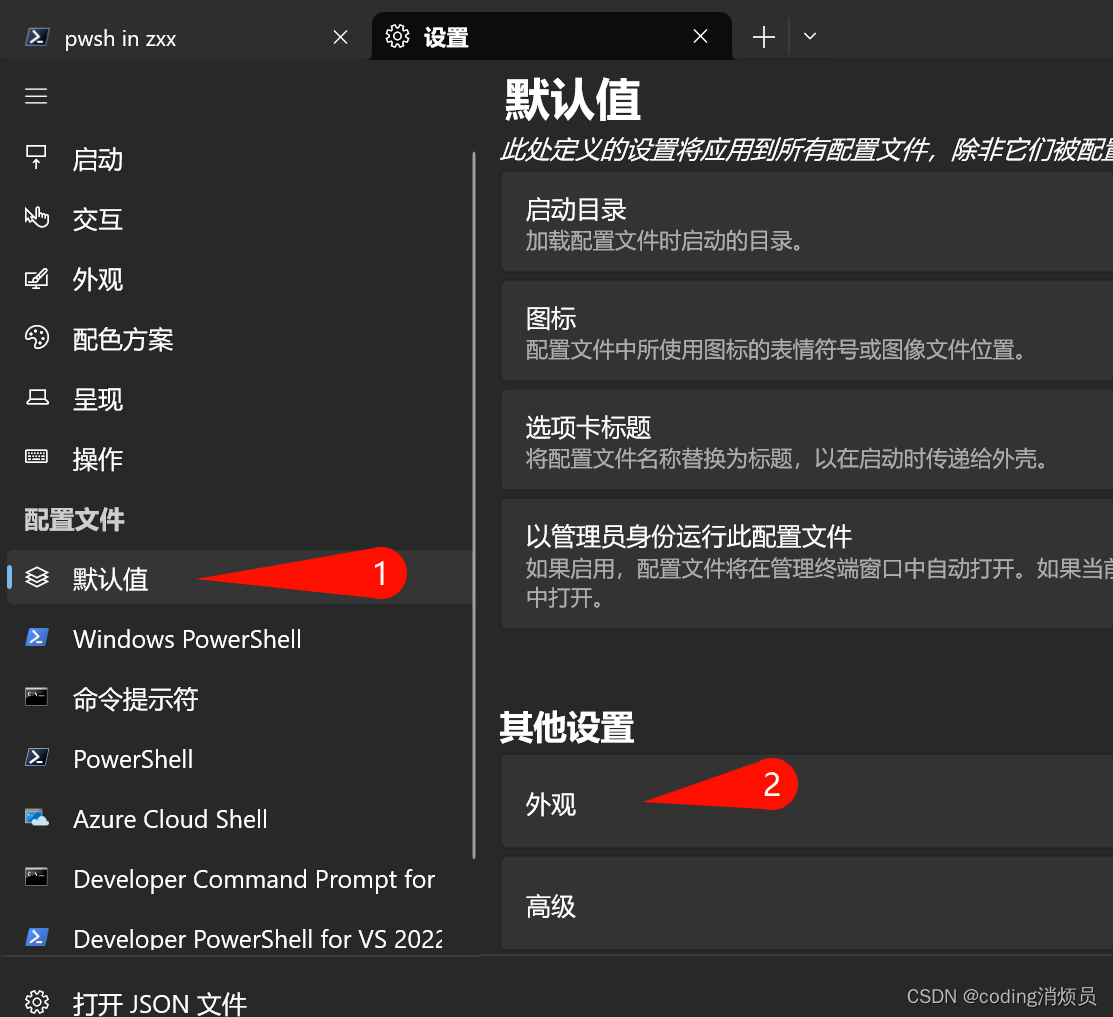The height and width of the screenshot is (1017, 1113).
Task: Click the gear icon on 设置 tab
Action: click(398, 36)
